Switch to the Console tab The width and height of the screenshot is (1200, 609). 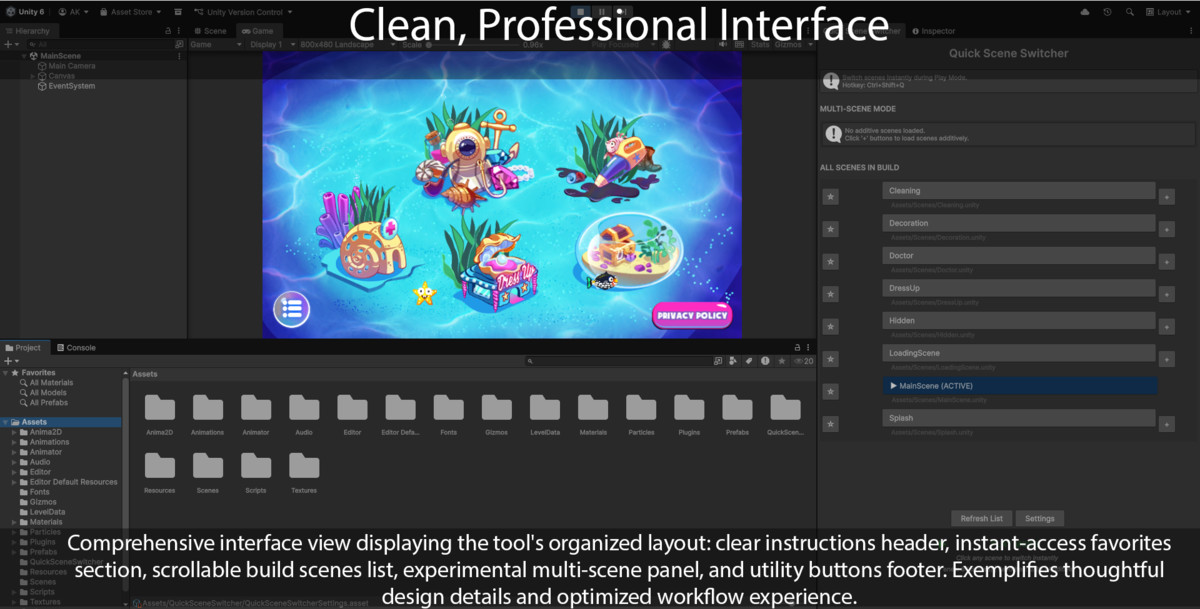tap(77, 347)
